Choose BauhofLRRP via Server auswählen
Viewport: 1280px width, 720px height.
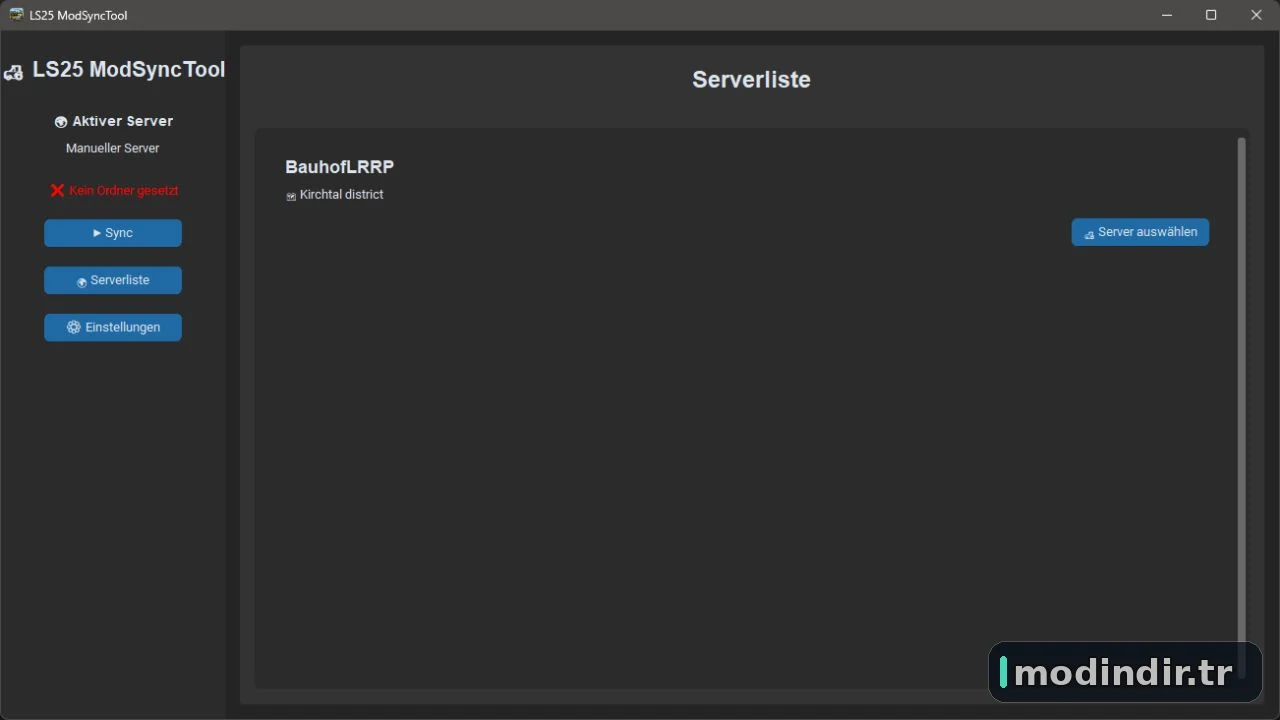(1140, 232)
